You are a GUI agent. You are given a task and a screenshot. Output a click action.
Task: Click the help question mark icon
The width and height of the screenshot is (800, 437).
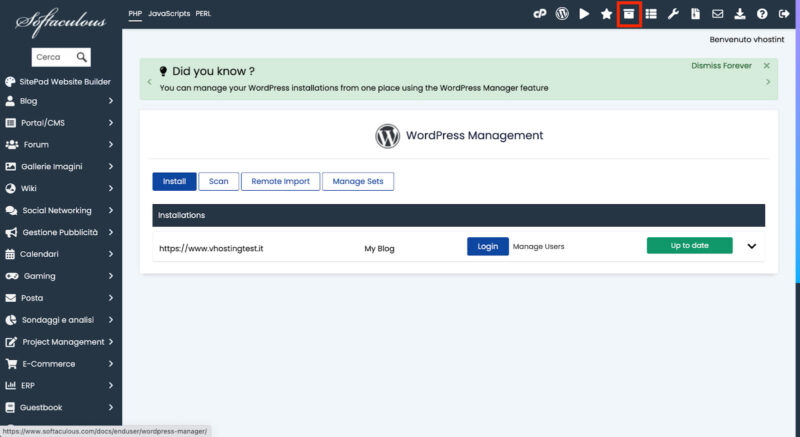pyautogui.click(x=762, y=14)
